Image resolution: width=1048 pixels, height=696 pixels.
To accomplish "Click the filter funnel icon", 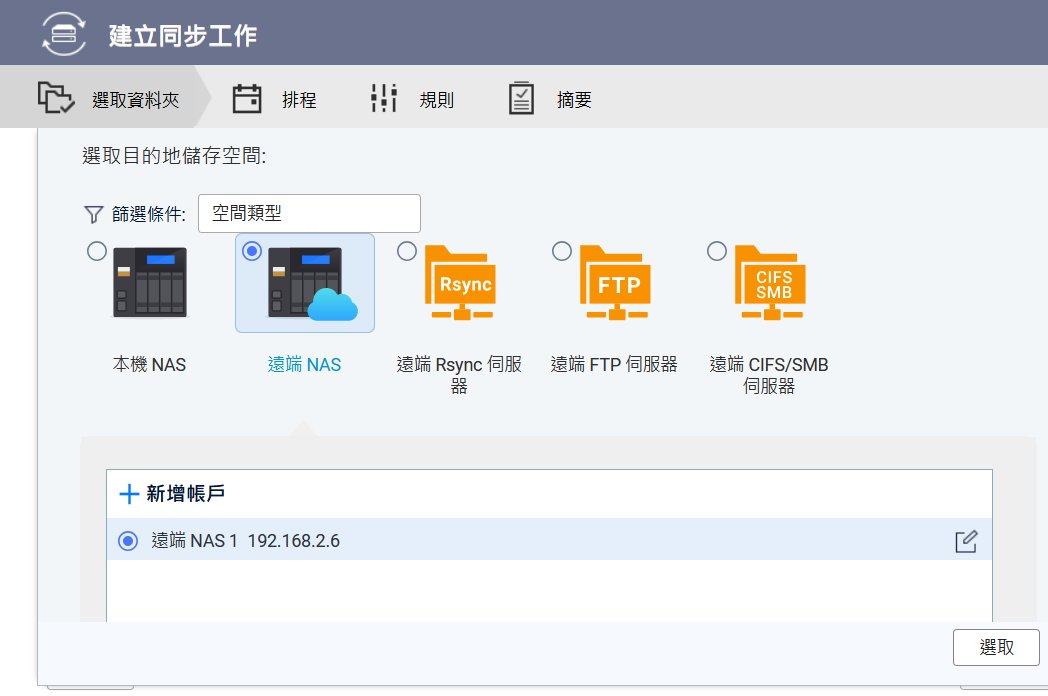I will (x=93, y=214).
